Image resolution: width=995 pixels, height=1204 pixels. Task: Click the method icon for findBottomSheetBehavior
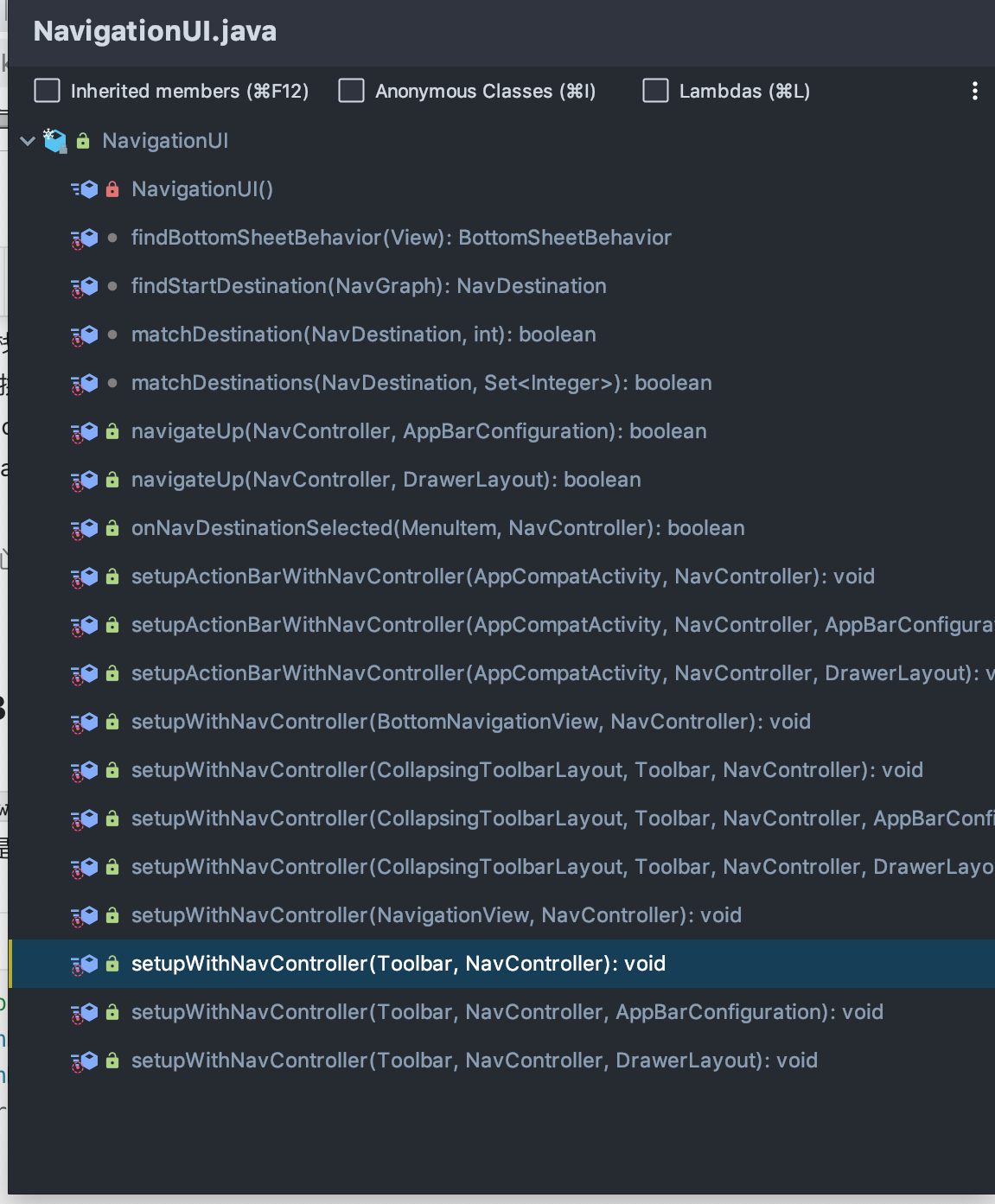click(85, 238)
